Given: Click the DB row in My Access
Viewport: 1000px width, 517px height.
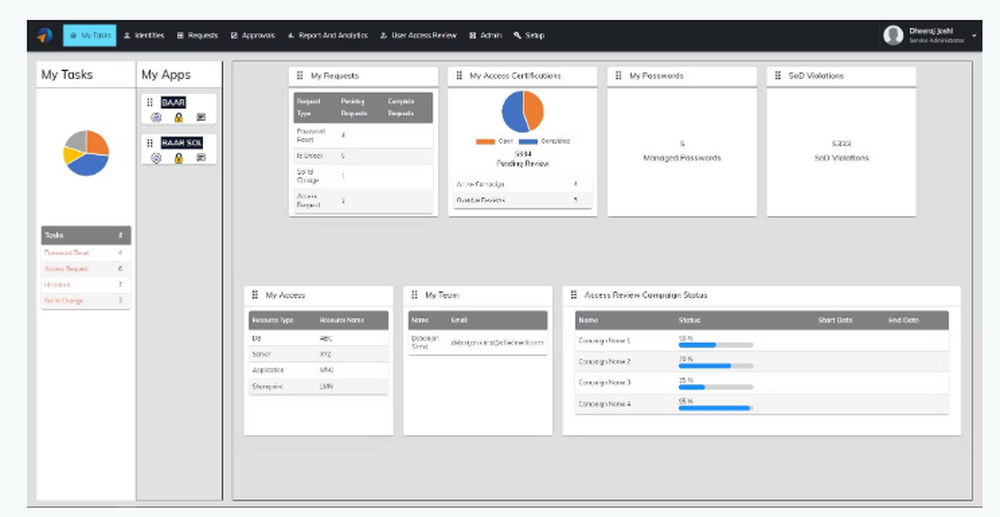Looking at the screenshot, I should 318,339.
